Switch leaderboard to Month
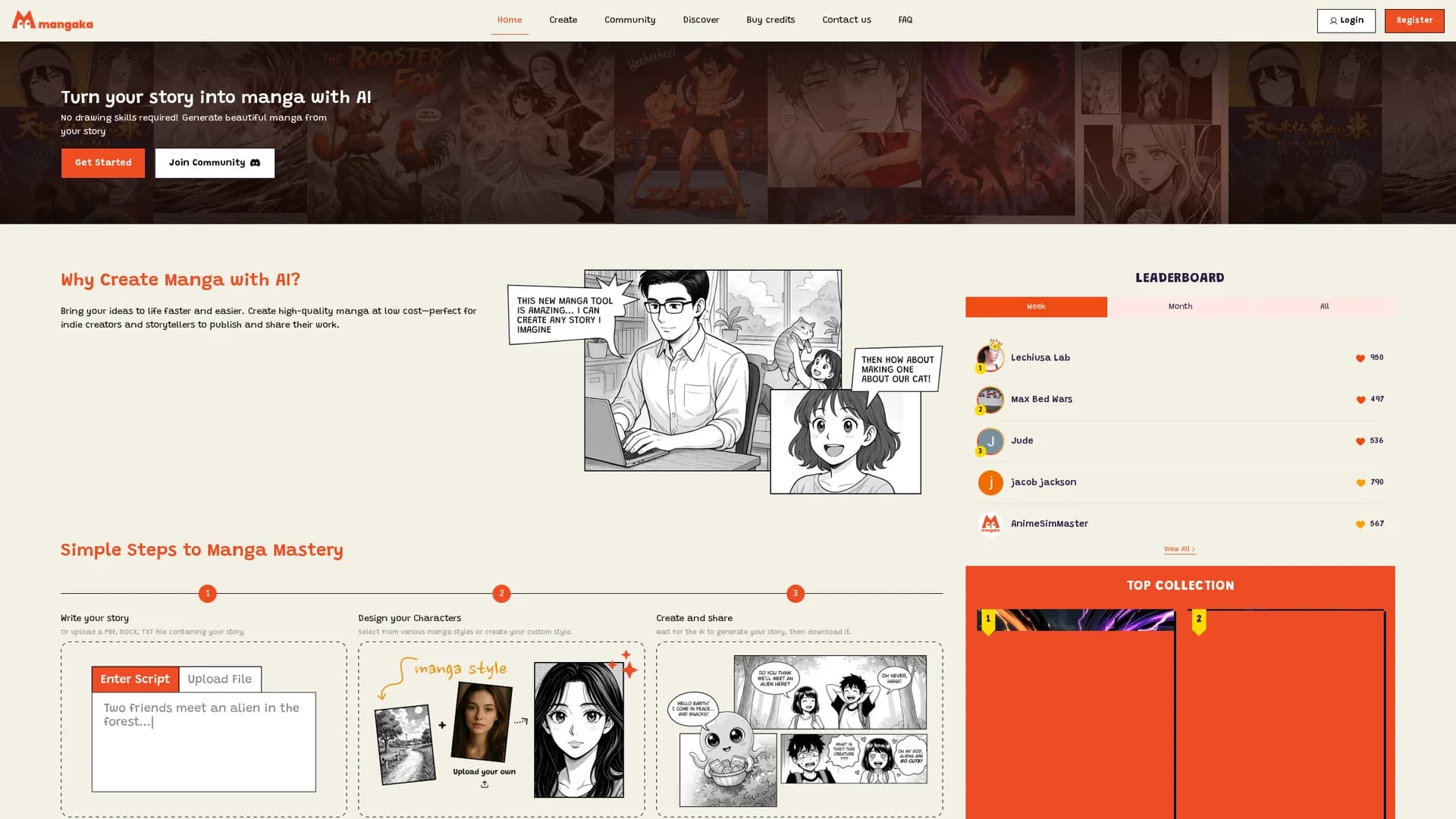 click(x=1180, y=307)
